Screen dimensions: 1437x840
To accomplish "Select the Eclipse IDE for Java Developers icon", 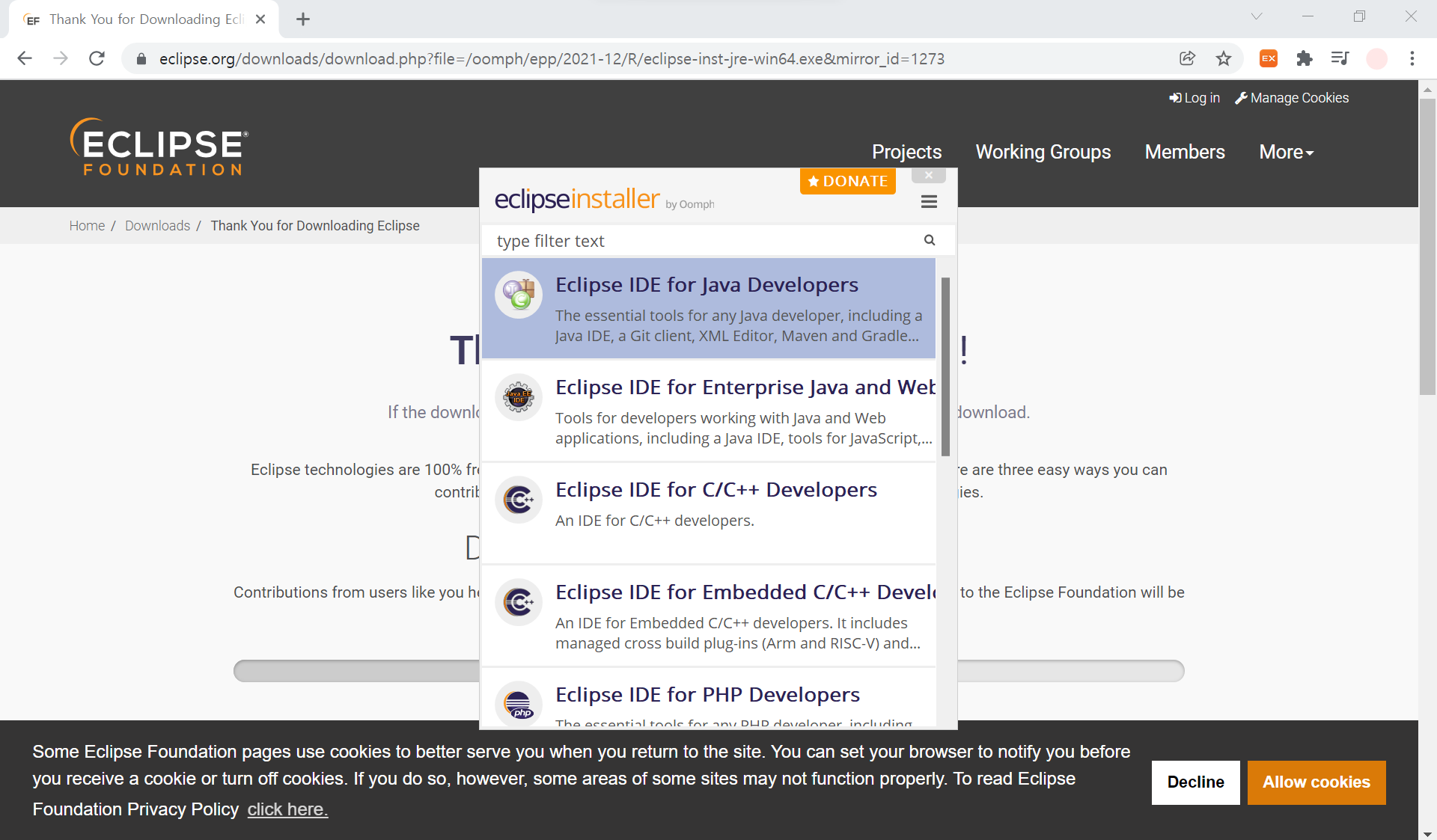I will pos(519,295).
